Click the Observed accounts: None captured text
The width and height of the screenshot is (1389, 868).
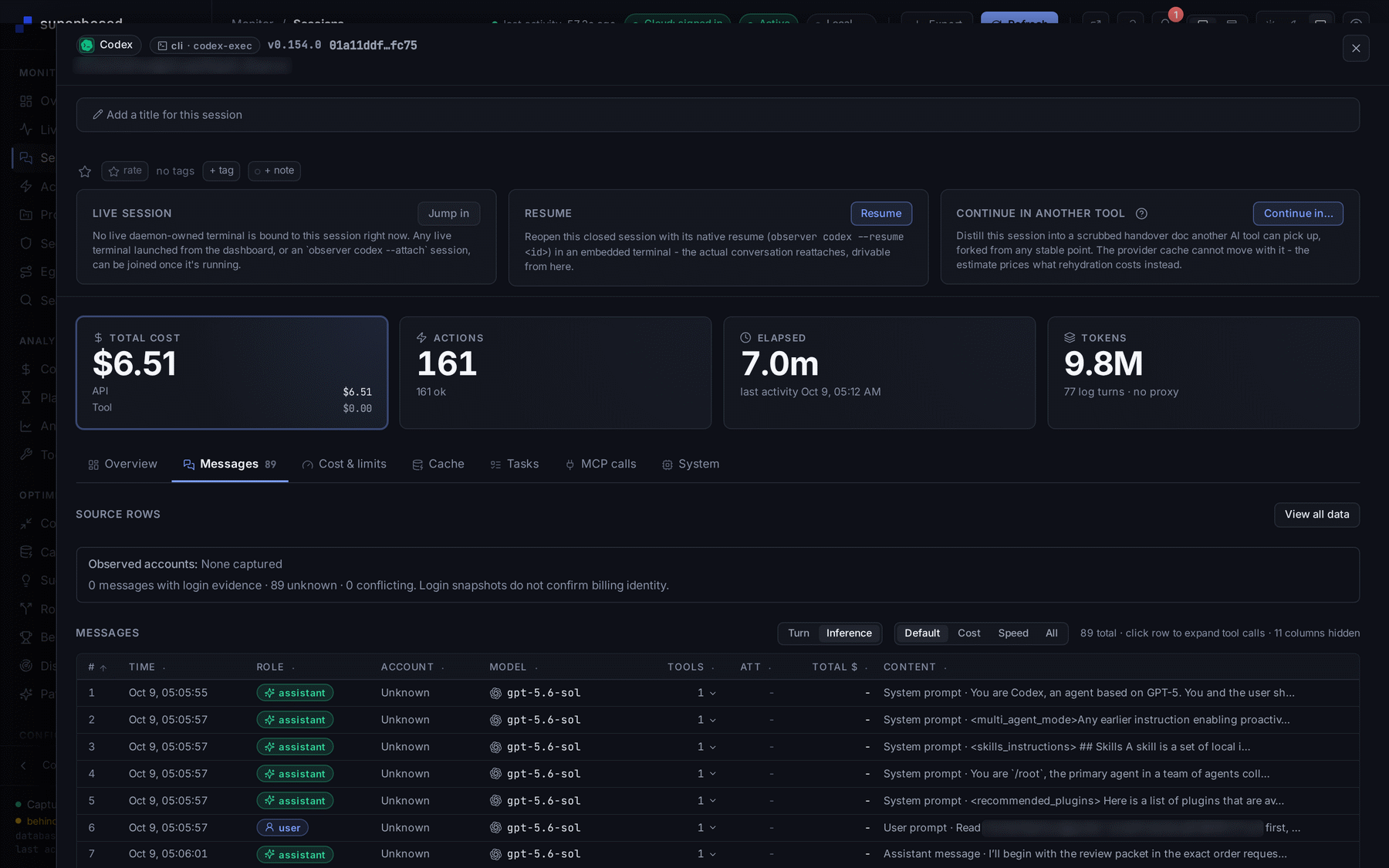pos(185,565)
